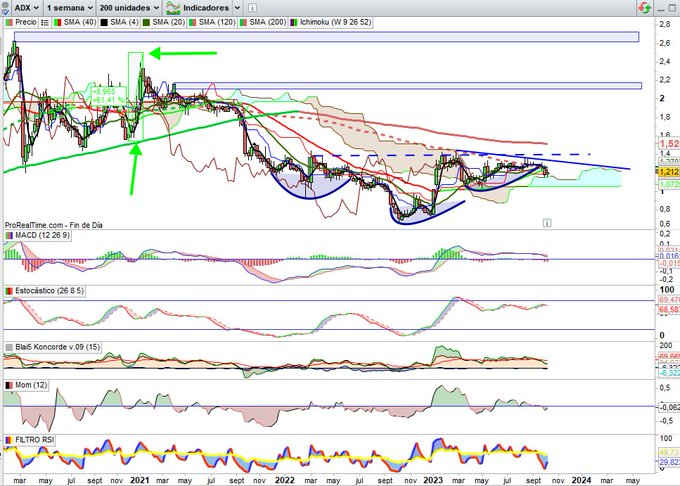Click the 1,52 red price tag
Screen dimensions: 680x486
coord(669,144)
